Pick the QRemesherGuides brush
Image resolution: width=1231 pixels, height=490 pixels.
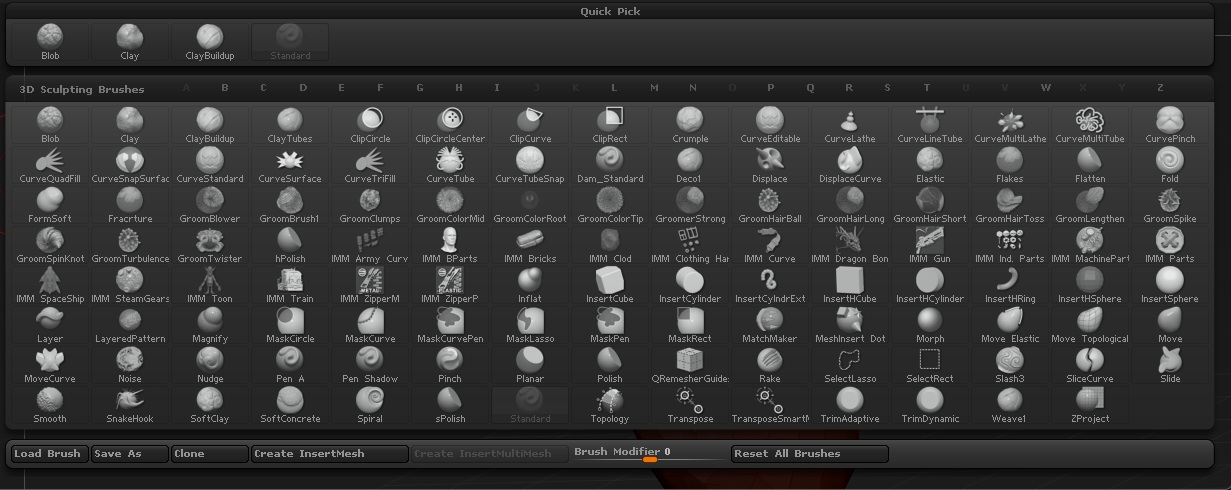[690, 366]
